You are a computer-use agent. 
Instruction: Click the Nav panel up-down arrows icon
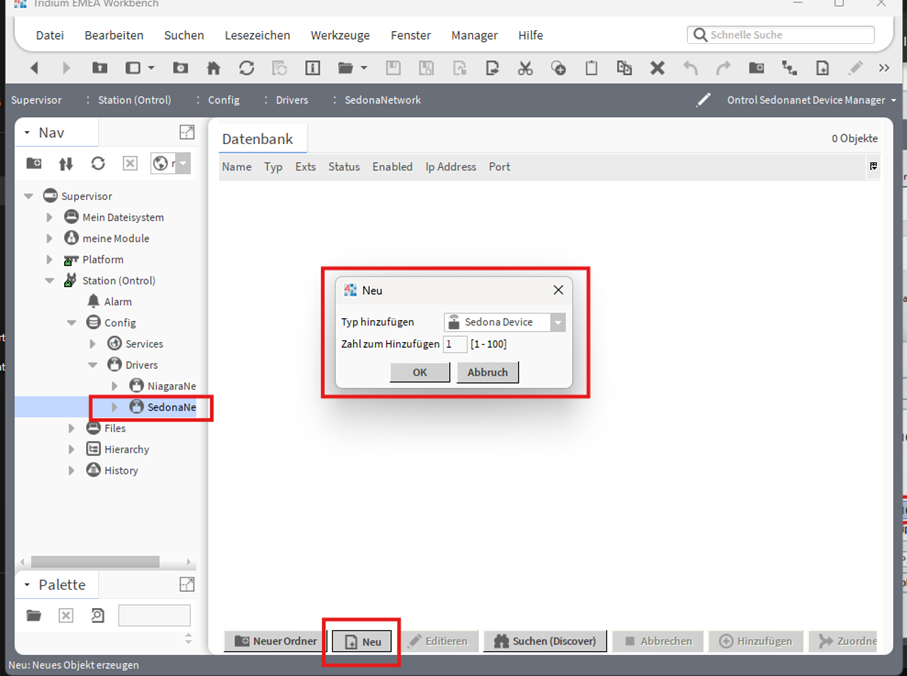[x=65, y=164]
